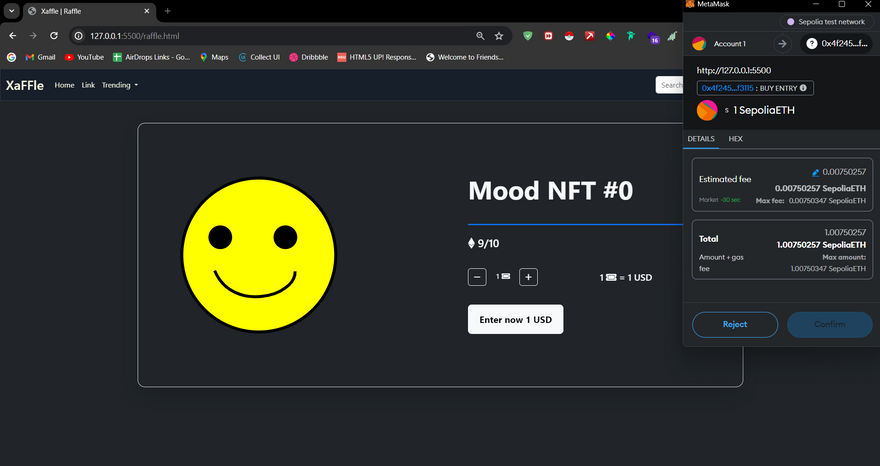Increase ticket count with plus button
Viewport: 880px width, 466px height.
click(529, 277)
